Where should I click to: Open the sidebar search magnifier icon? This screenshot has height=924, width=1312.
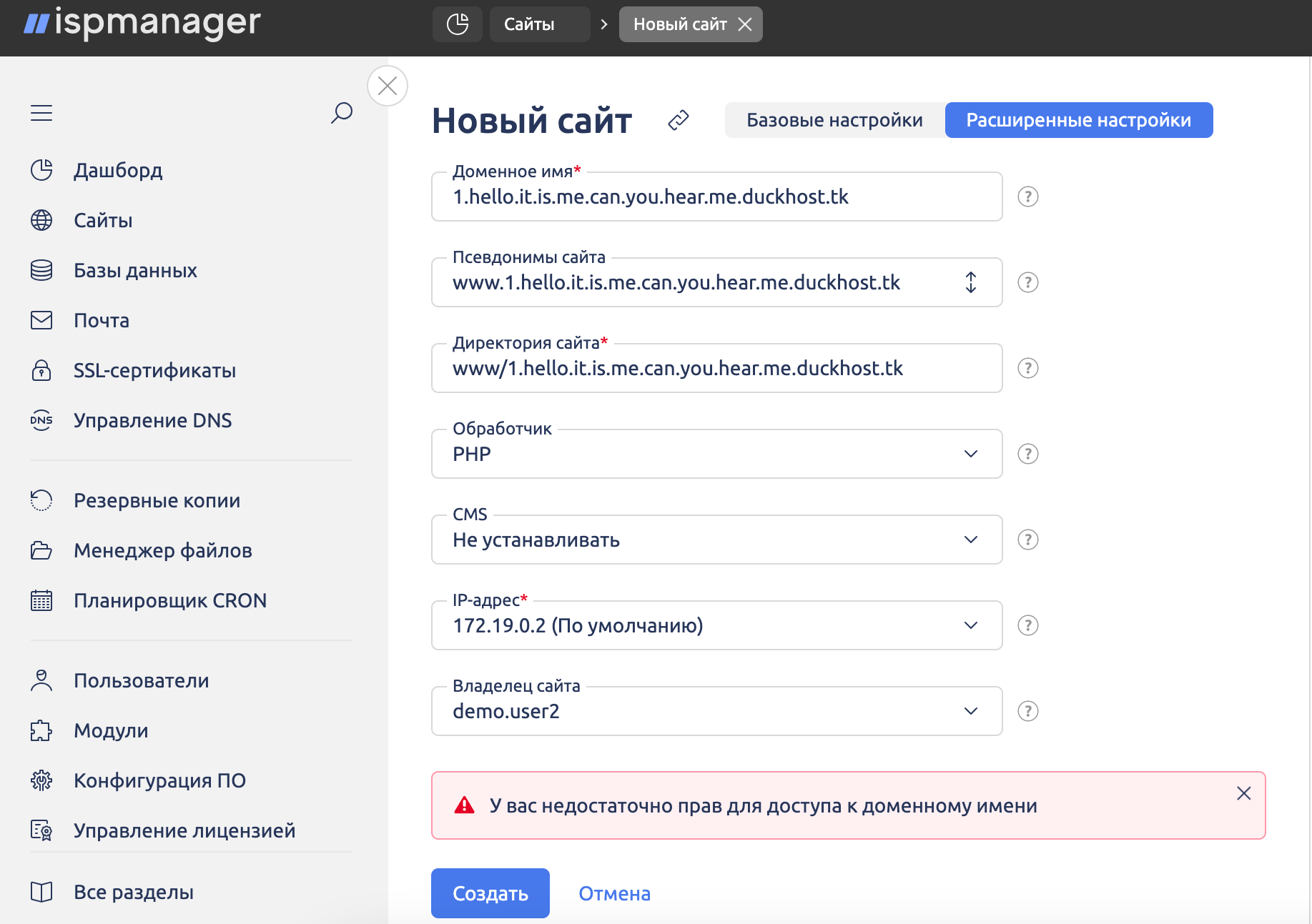342,113
